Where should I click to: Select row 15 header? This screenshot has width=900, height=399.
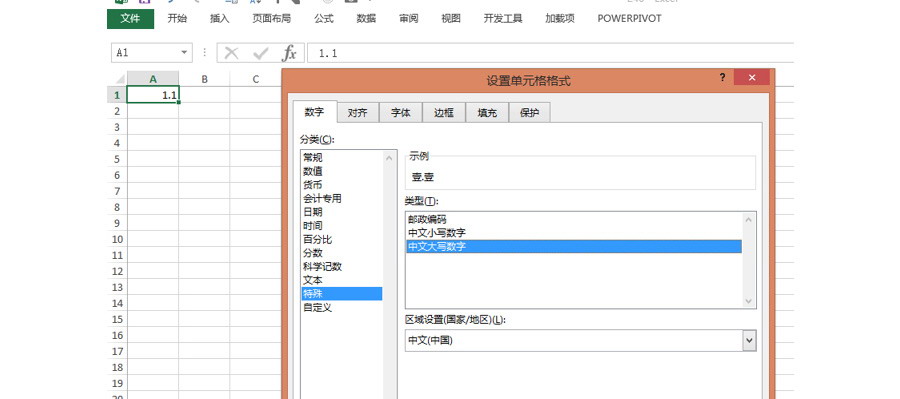click(x=117, y=319)
